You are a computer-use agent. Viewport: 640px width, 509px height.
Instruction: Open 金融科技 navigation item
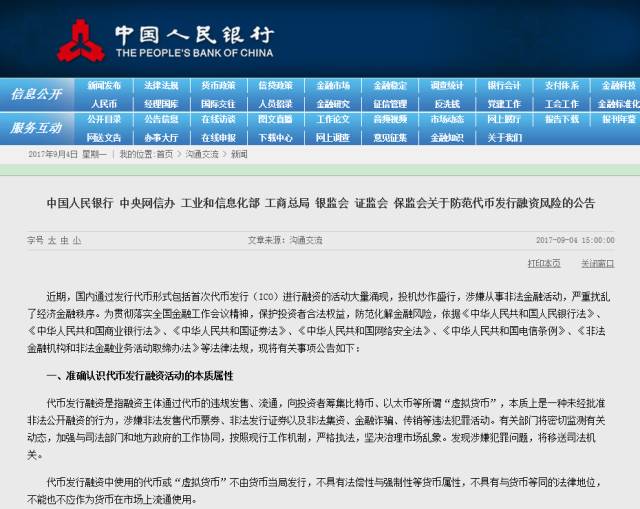pyautogui.click(x=619, y=86)
